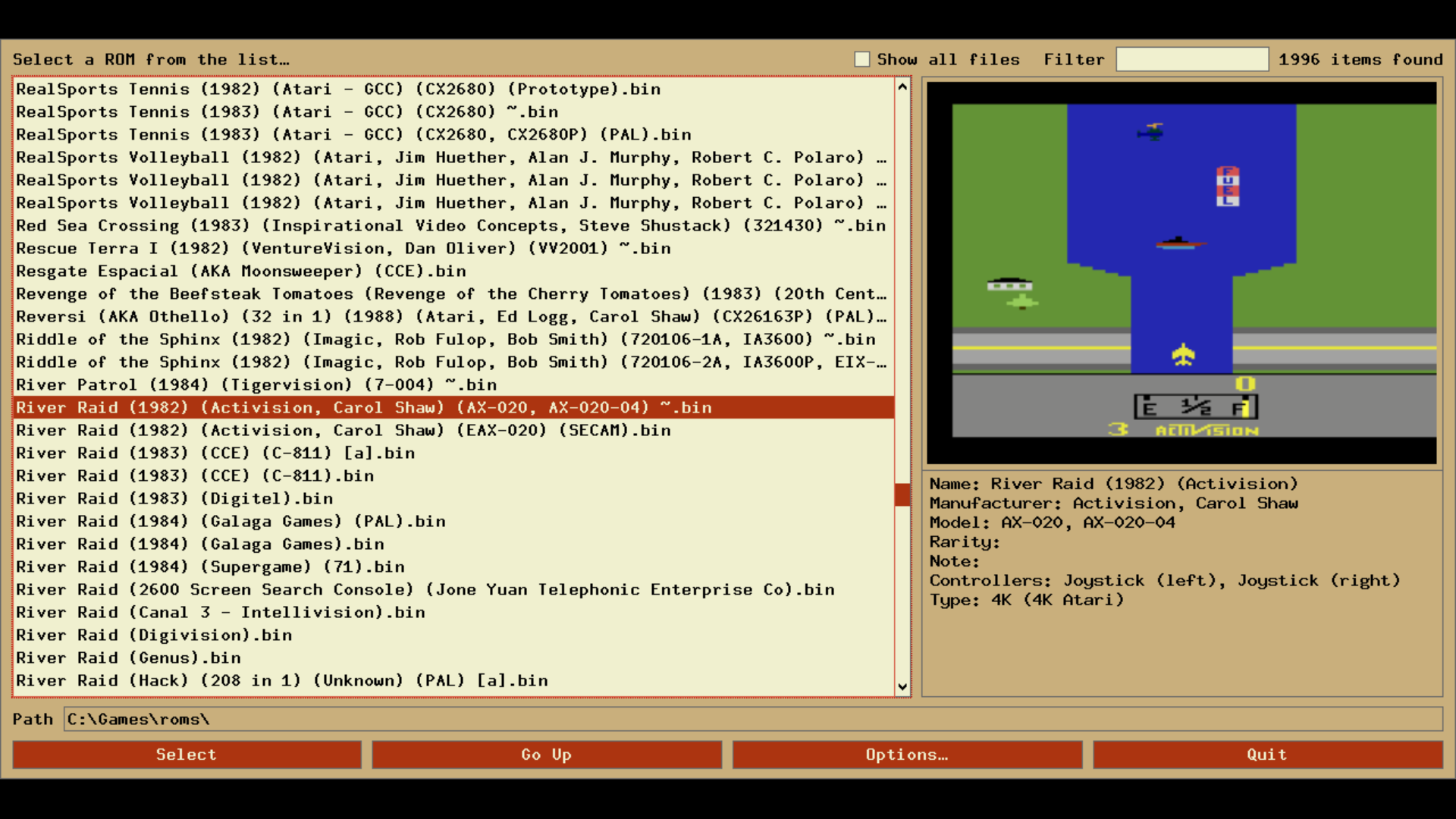
Task: Select River Raid (Supergame) (71).bin
Action: (x=453, y=567)
